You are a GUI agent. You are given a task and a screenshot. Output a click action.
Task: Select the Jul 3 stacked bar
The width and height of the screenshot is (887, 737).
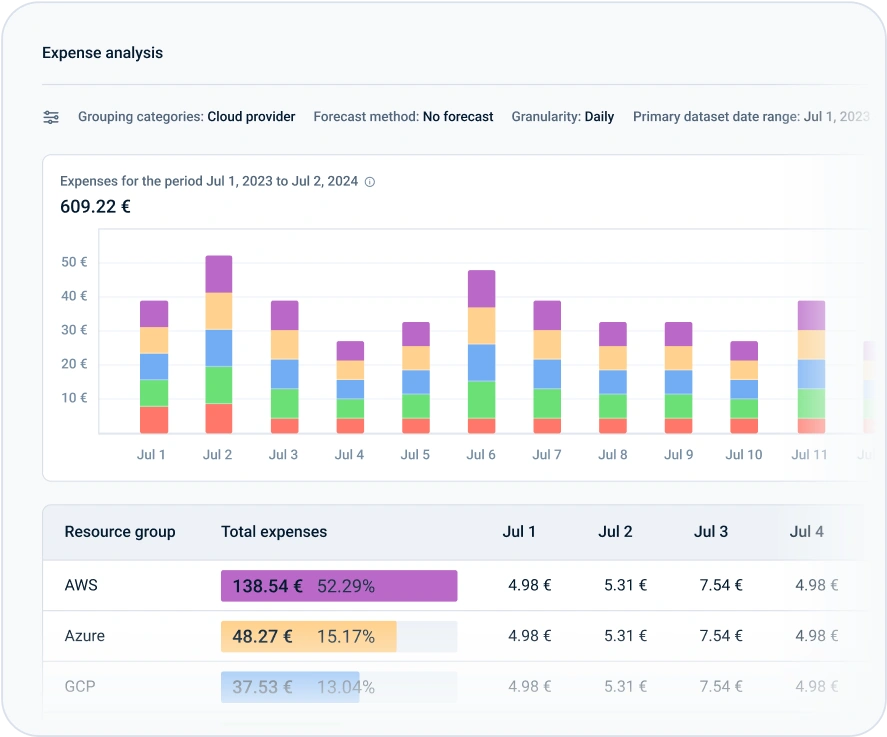[x=285, y=367]
